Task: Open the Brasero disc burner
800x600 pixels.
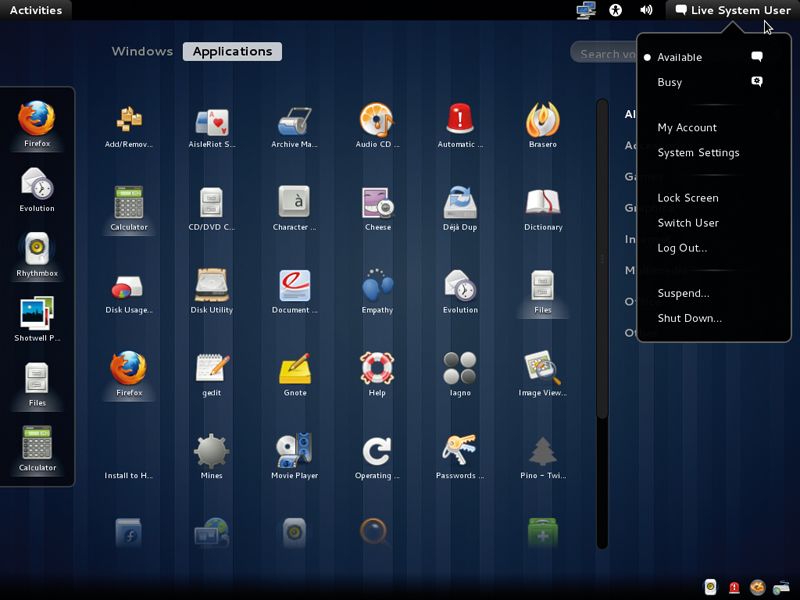Action: [x=541, y=120]
